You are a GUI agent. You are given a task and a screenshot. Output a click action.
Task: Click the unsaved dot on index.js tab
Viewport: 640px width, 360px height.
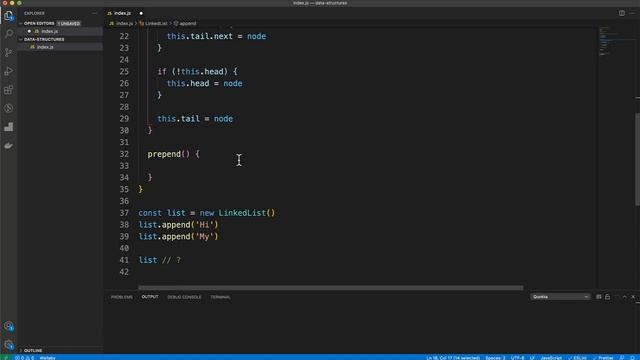point(141,13)
